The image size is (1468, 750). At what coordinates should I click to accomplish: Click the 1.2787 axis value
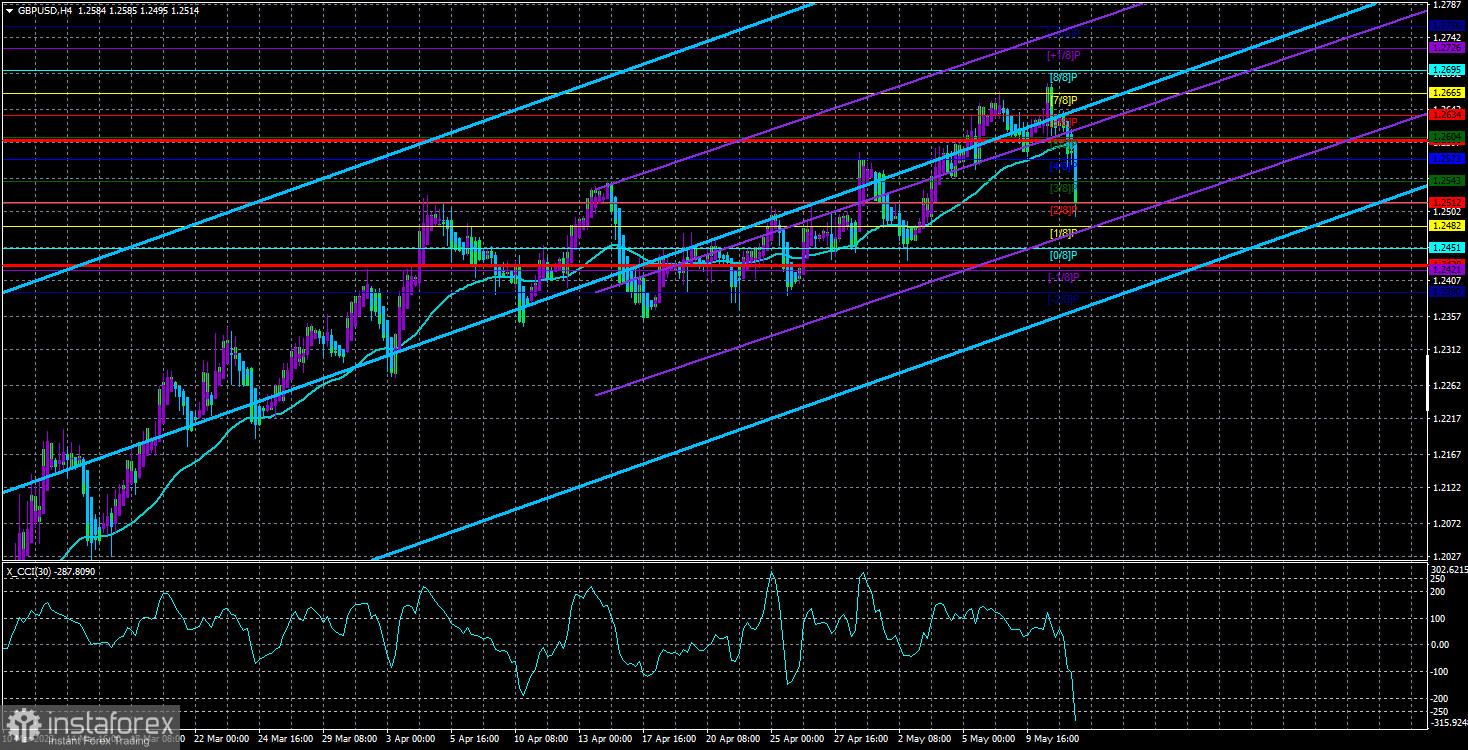[1448, 5]
